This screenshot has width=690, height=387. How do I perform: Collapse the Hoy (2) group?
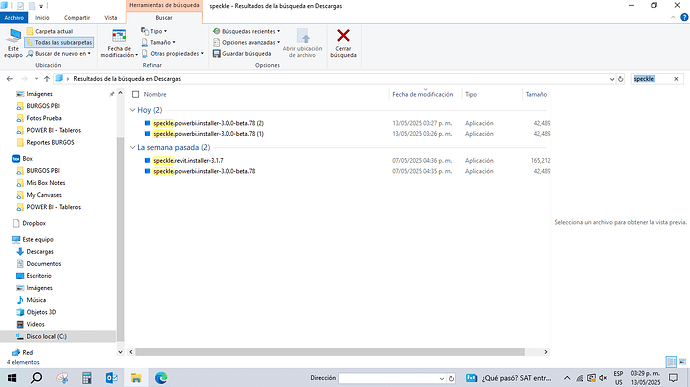click(x=132, y=110)
